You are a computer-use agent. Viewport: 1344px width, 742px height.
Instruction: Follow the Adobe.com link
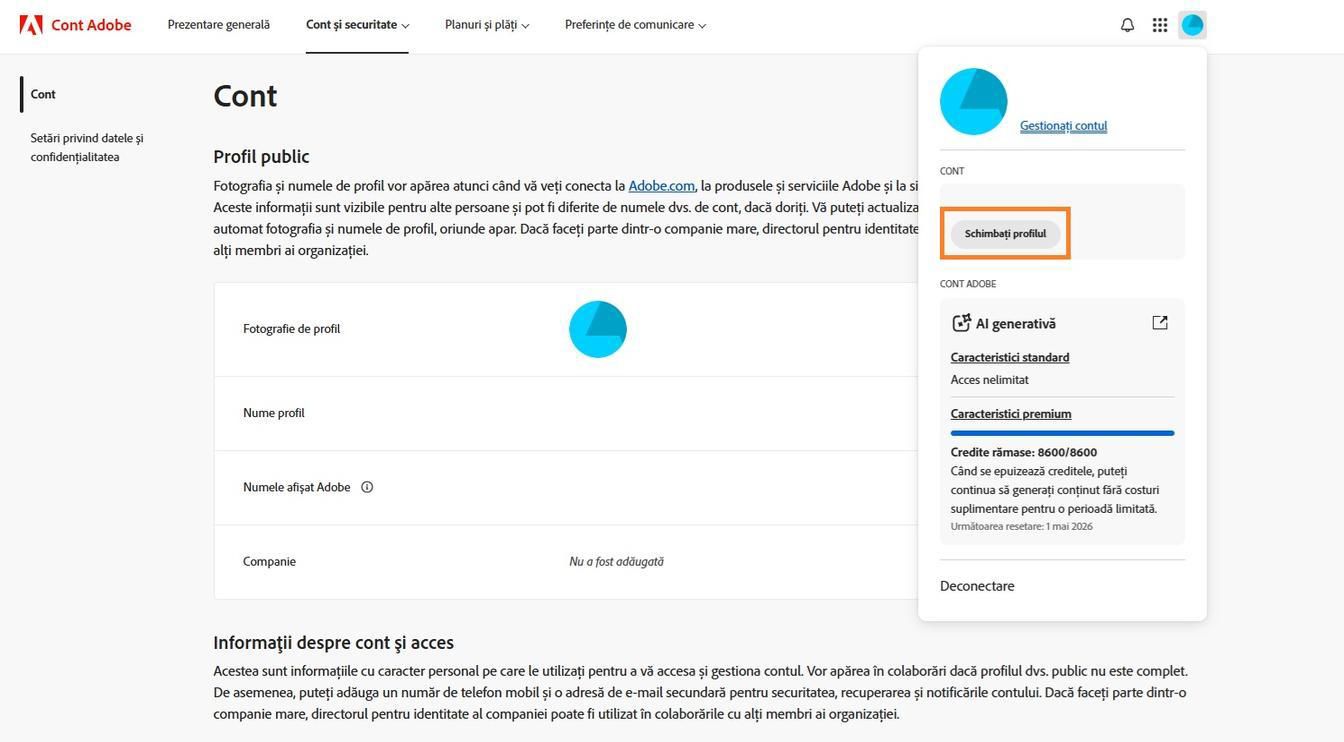(661, 186)
